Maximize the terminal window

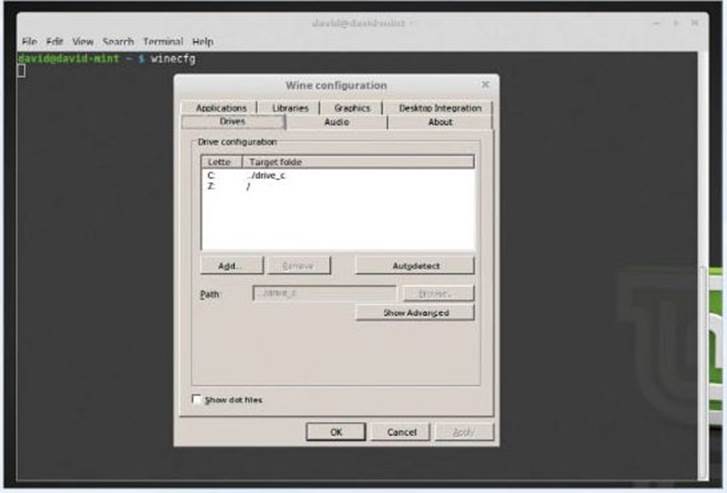point(676,23)
